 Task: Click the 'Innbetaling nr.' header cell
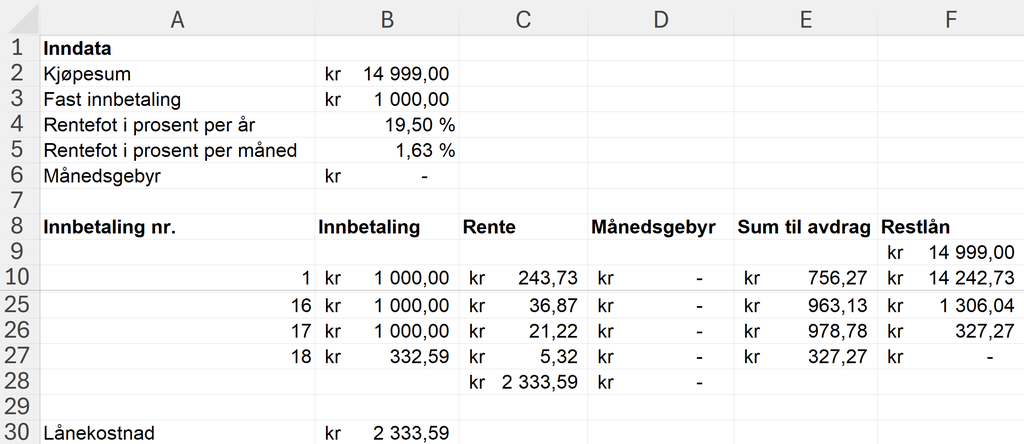coord(177,227)
